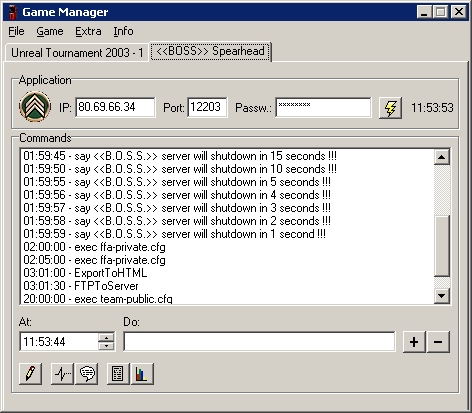Click the commands list scroll-down arrow

[442, 296]
